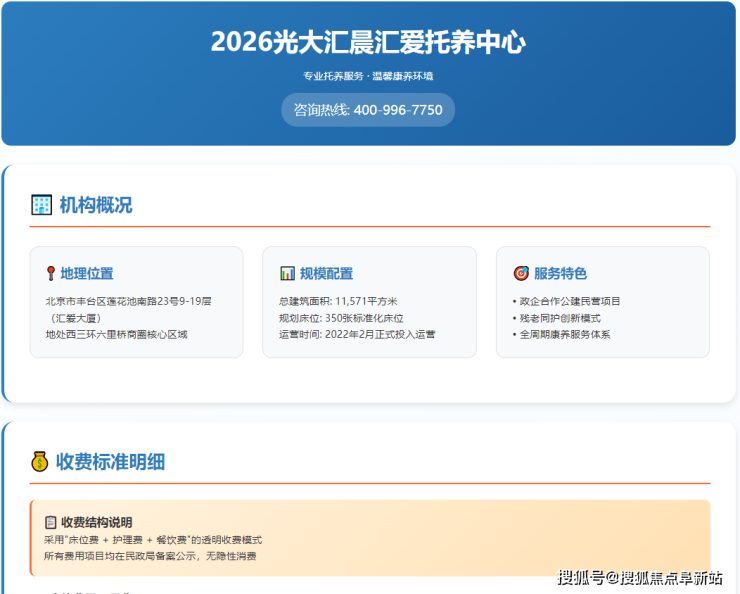Click the 收费标准明细 section heading
This screenshot has height=594, width=740.
pyautogui.click(x=110, y=461)
